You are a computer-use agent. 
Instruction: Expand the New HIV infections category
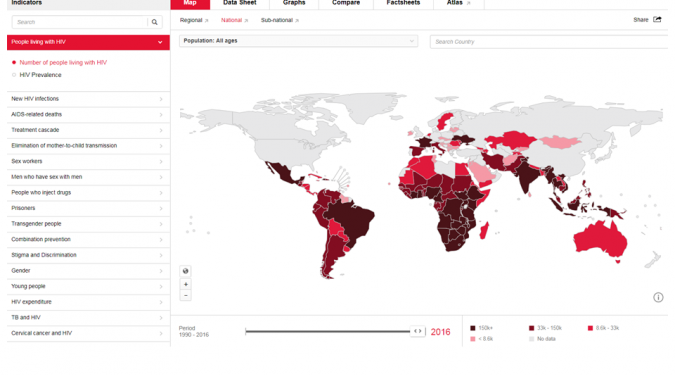(x=88, y=99)
